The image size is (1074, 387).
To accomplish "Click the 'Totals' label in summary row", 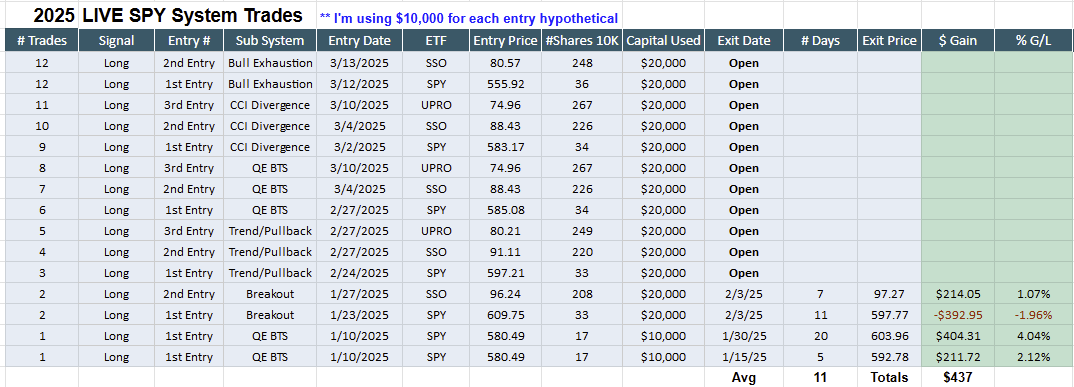I will pyautogui.click(x=890, y=377).
